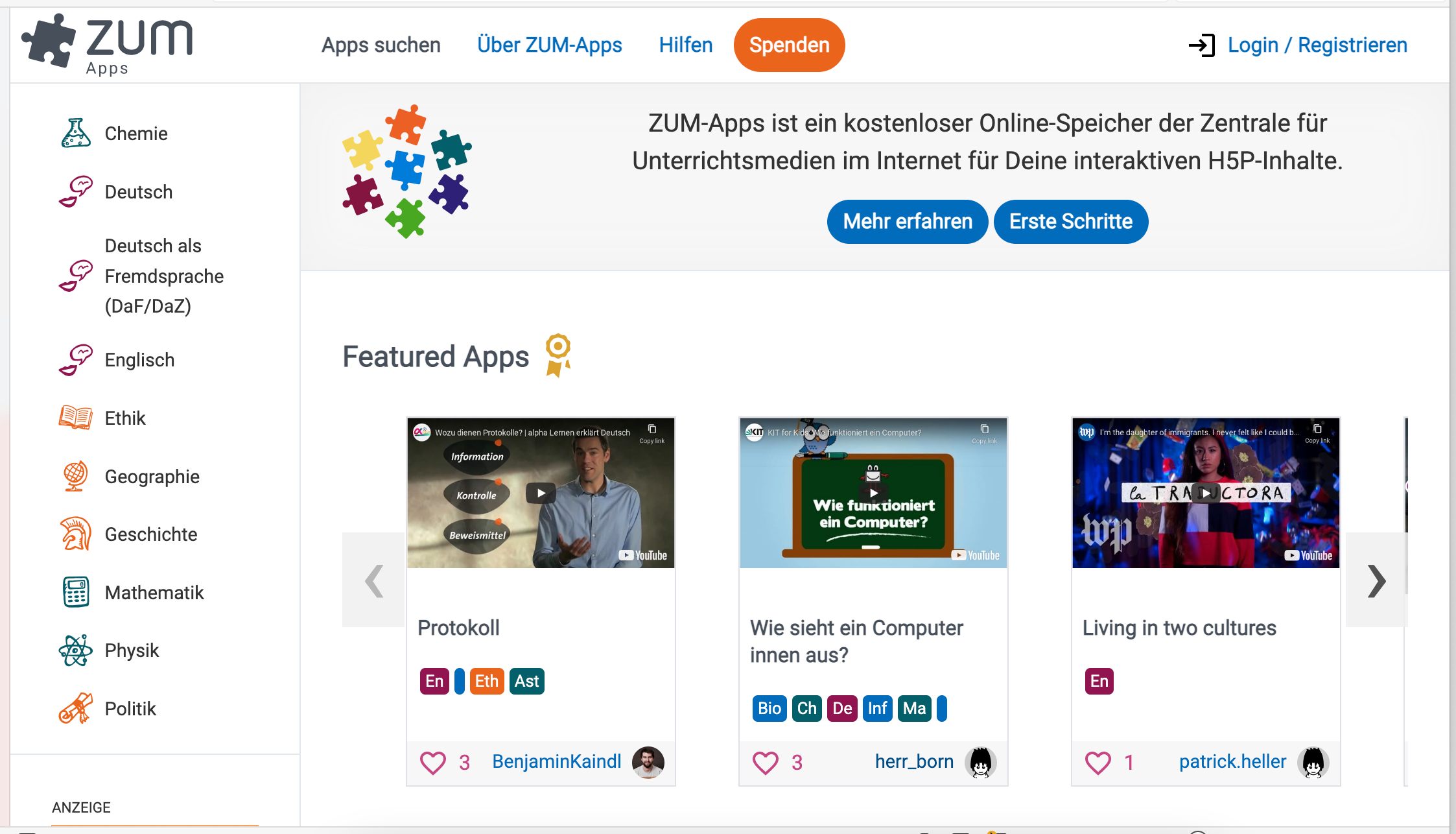
Task: Open the Chemie flask icon category
Action: (x=76, y=133)
